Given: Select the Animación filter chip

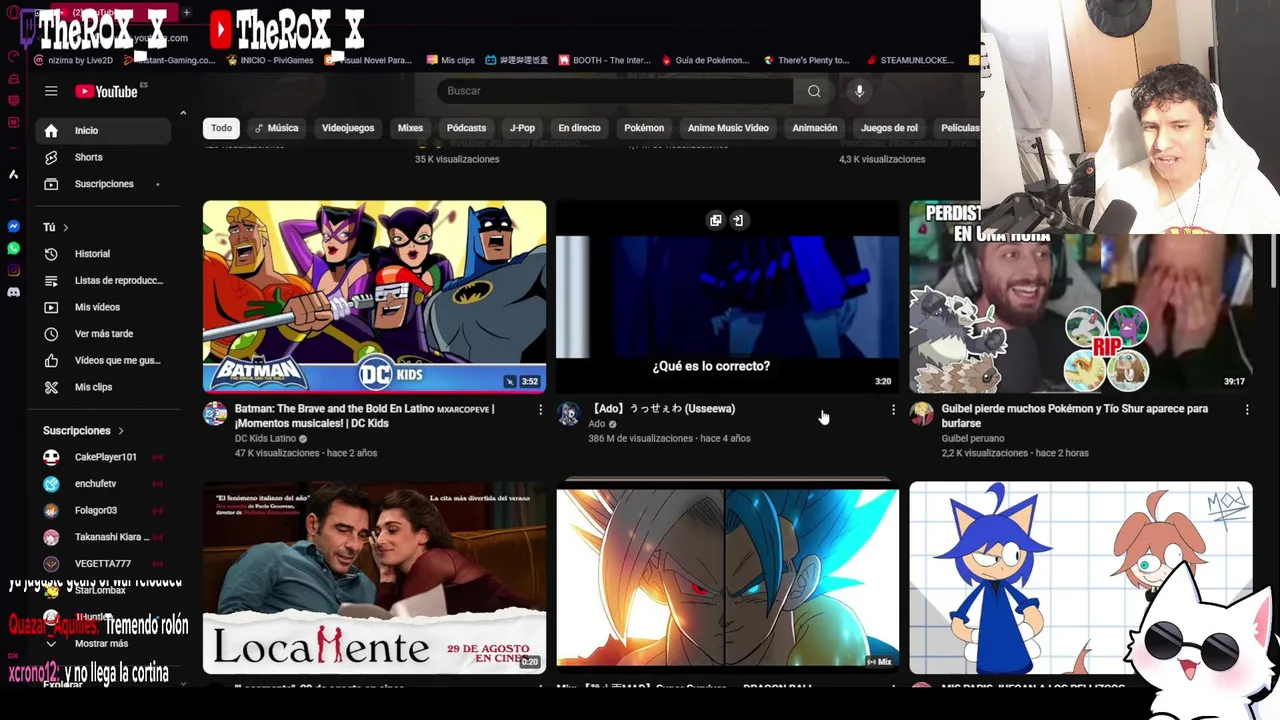Looking at the screenshot, I should point(815,128).
